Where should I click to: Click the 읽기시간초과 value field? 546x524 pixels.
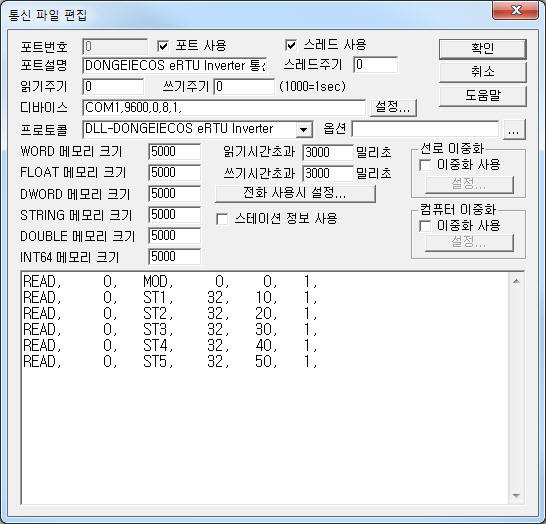327,152
